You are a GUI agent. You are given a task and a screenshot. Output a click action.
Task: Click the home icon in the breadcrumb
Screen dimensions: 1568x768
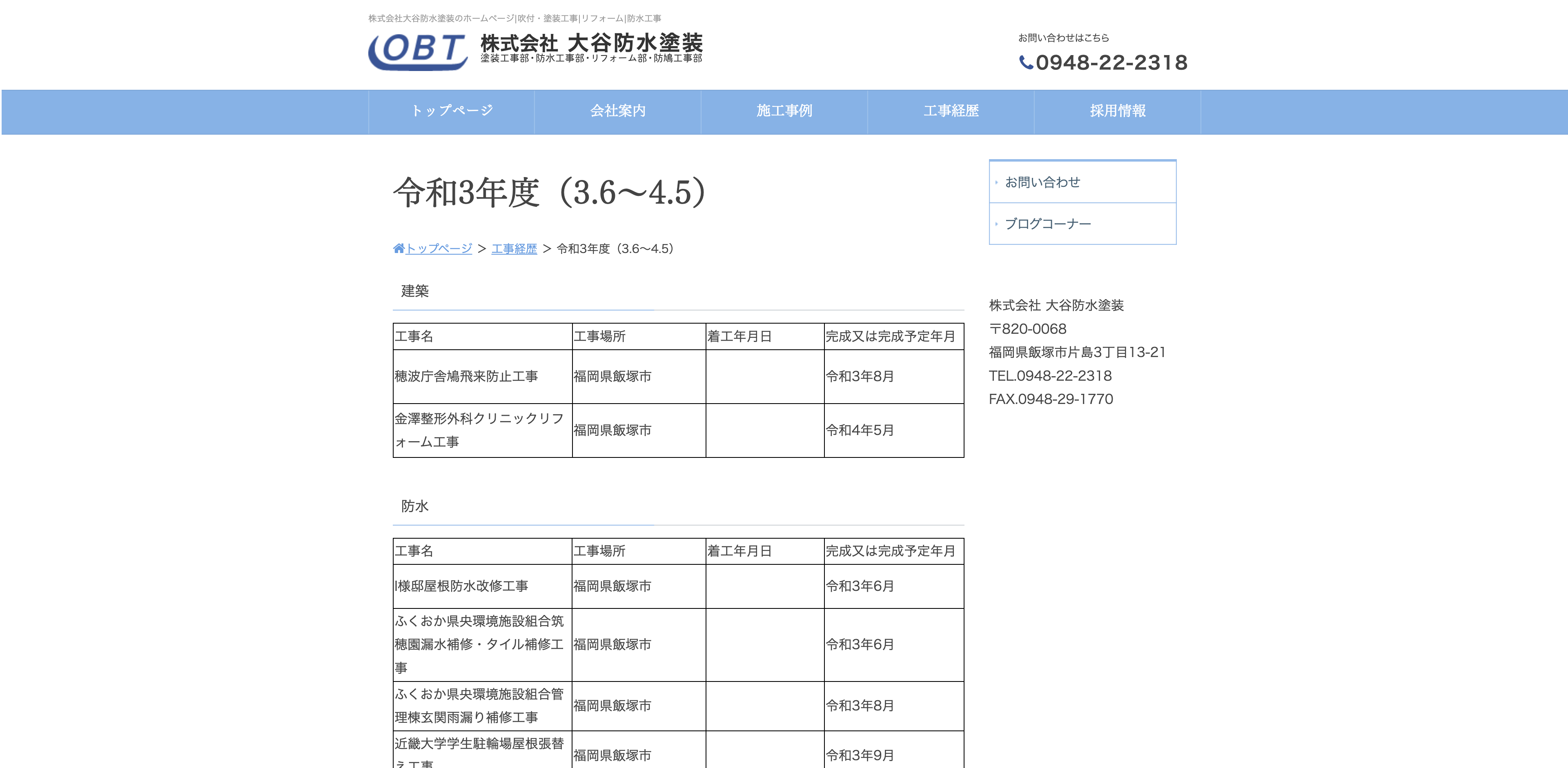(x=399, y=248)
